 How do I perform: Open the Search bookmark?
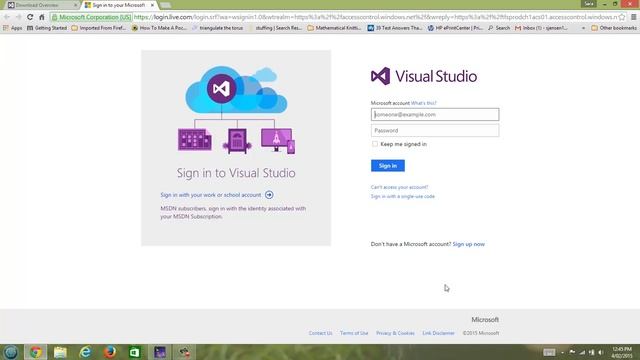point(499,28)
